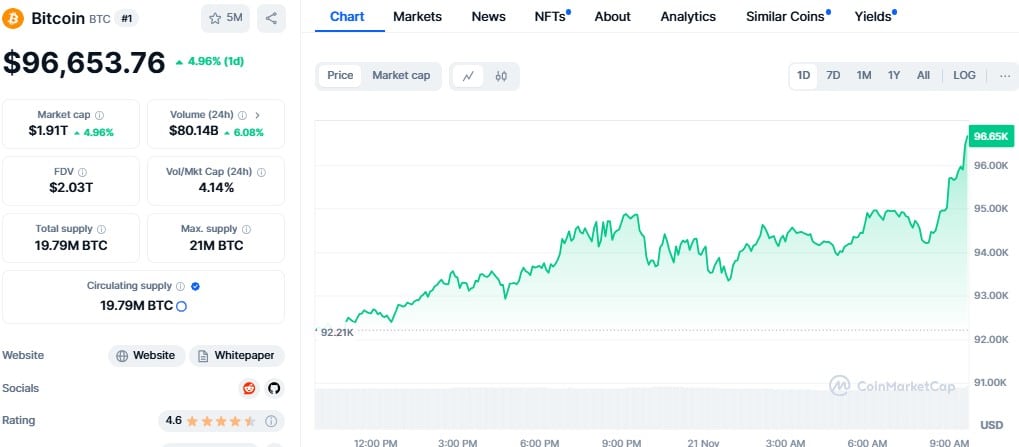Open the About tab

[x=612, y=17]
